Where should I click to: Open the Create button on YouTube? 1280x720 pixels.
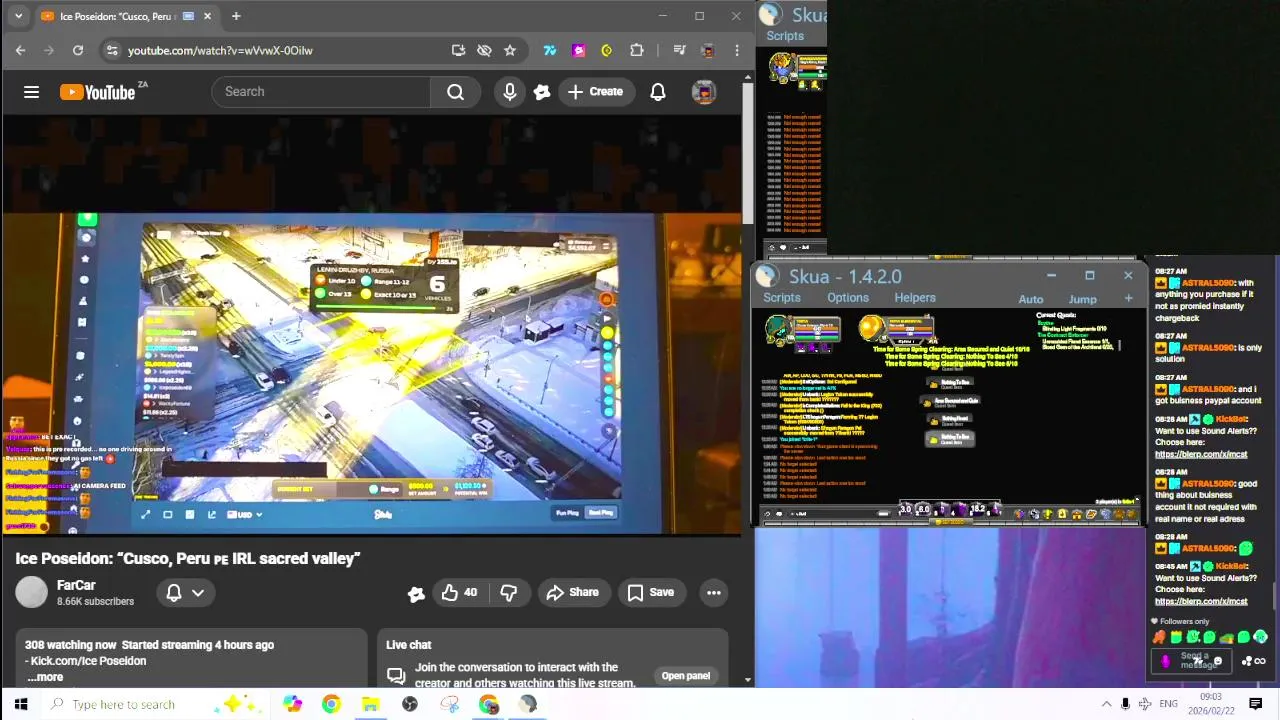pos(595,91)
